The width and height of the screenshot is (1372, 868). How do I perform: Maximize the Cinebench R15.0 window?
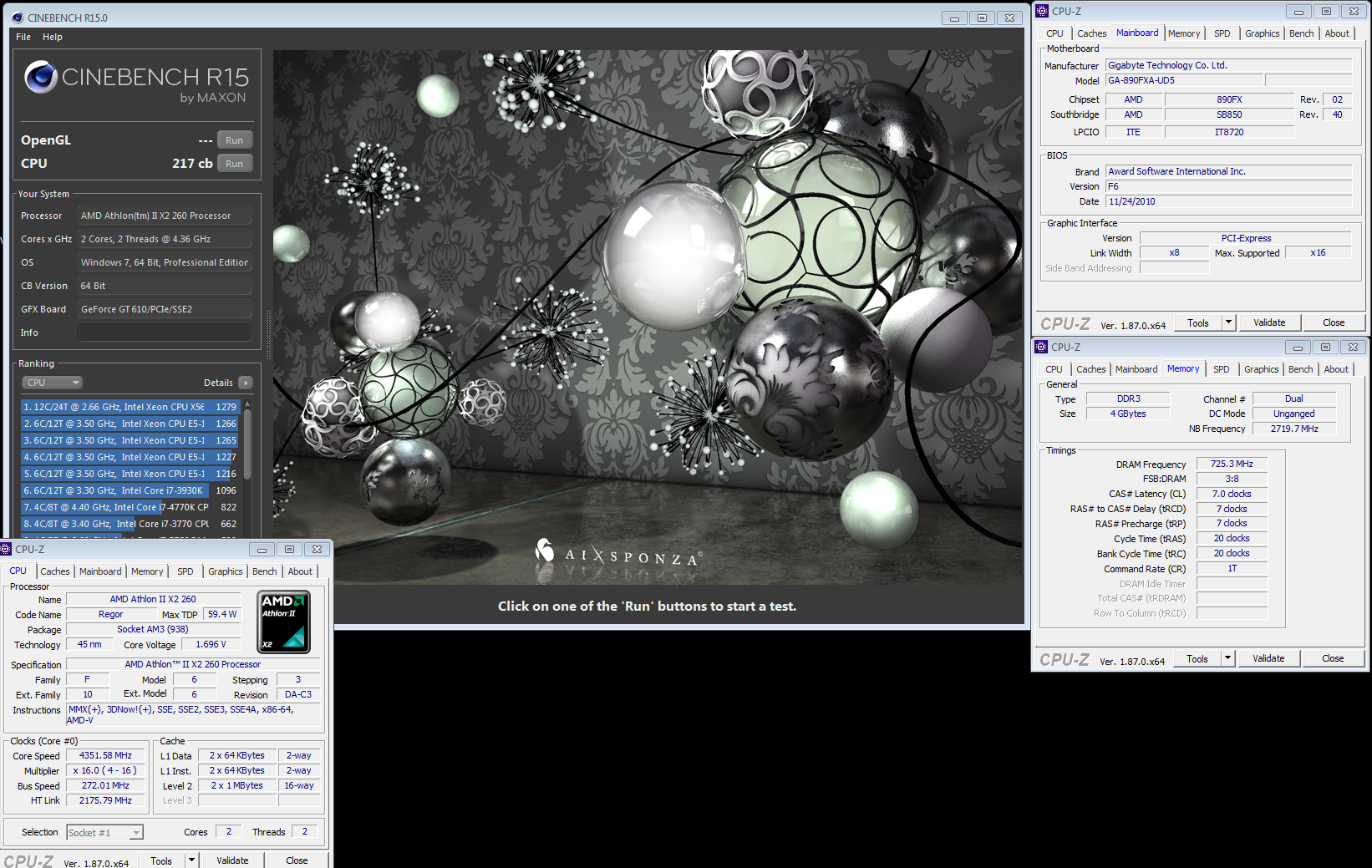(982, 18)
